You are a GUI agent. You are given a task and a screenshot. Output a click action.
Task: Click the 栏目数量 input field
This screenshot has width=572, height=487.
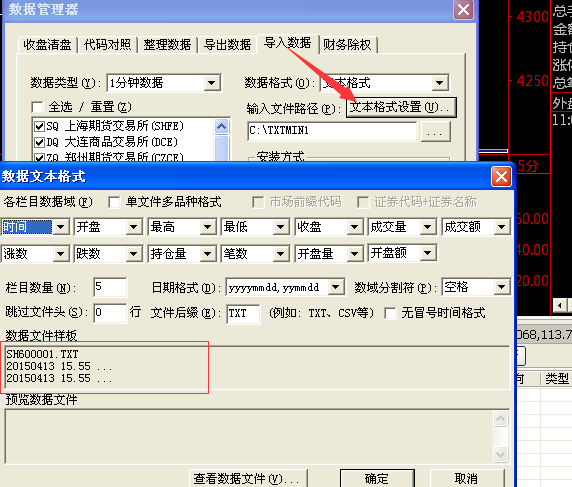pos(110,287)
